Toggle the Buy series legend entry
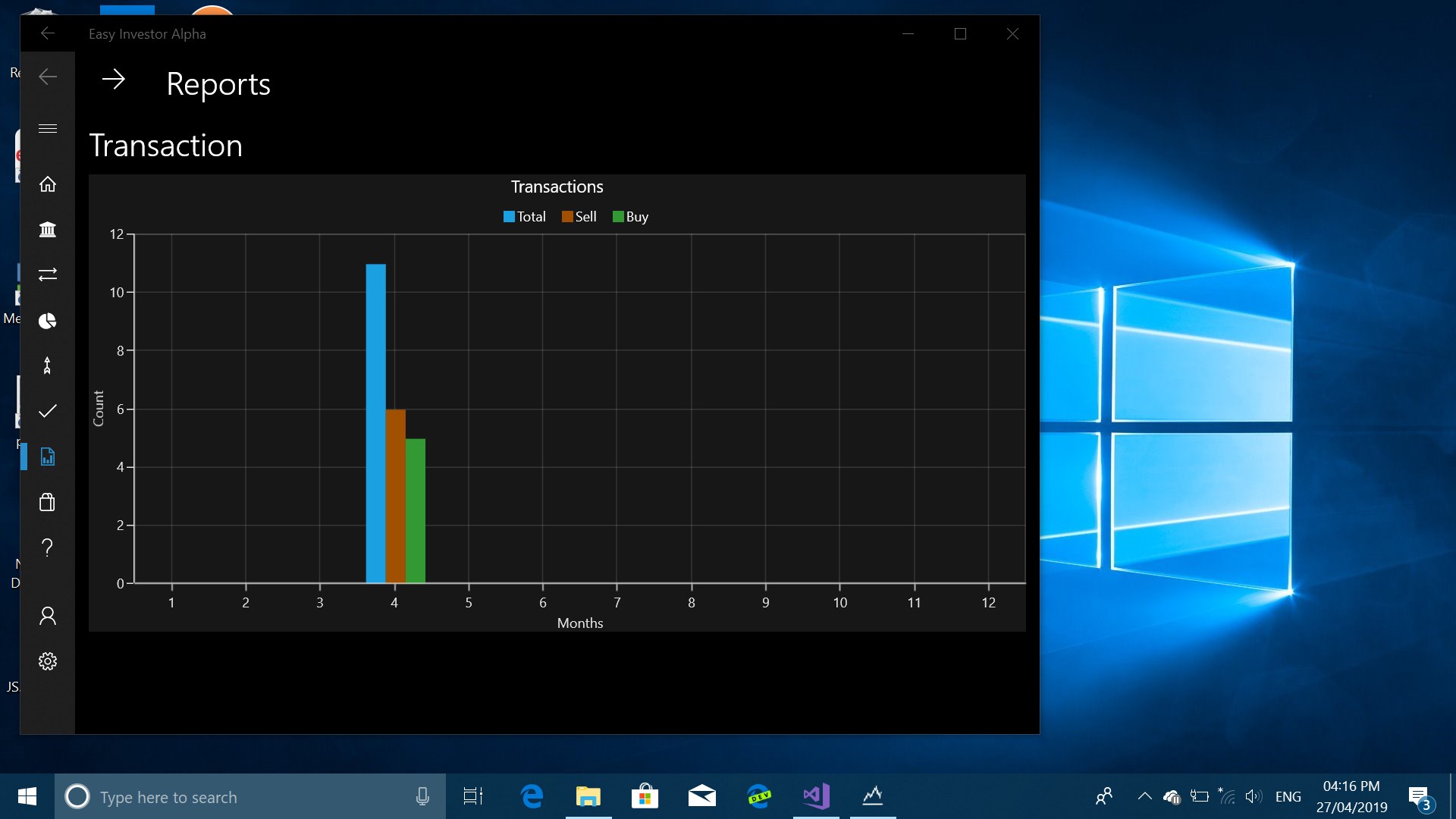 coord(630,217)
